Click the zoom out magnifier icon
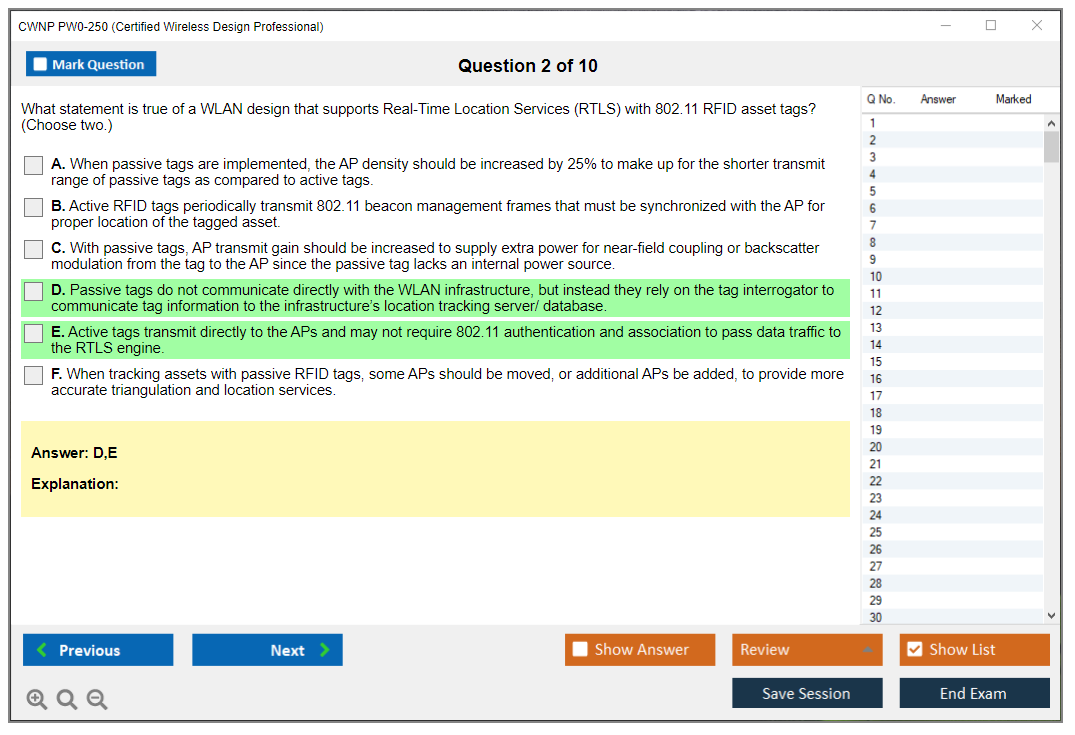The width and height of the screenshot is (1075, 735). pyautogui.click(x=97, y=699)
